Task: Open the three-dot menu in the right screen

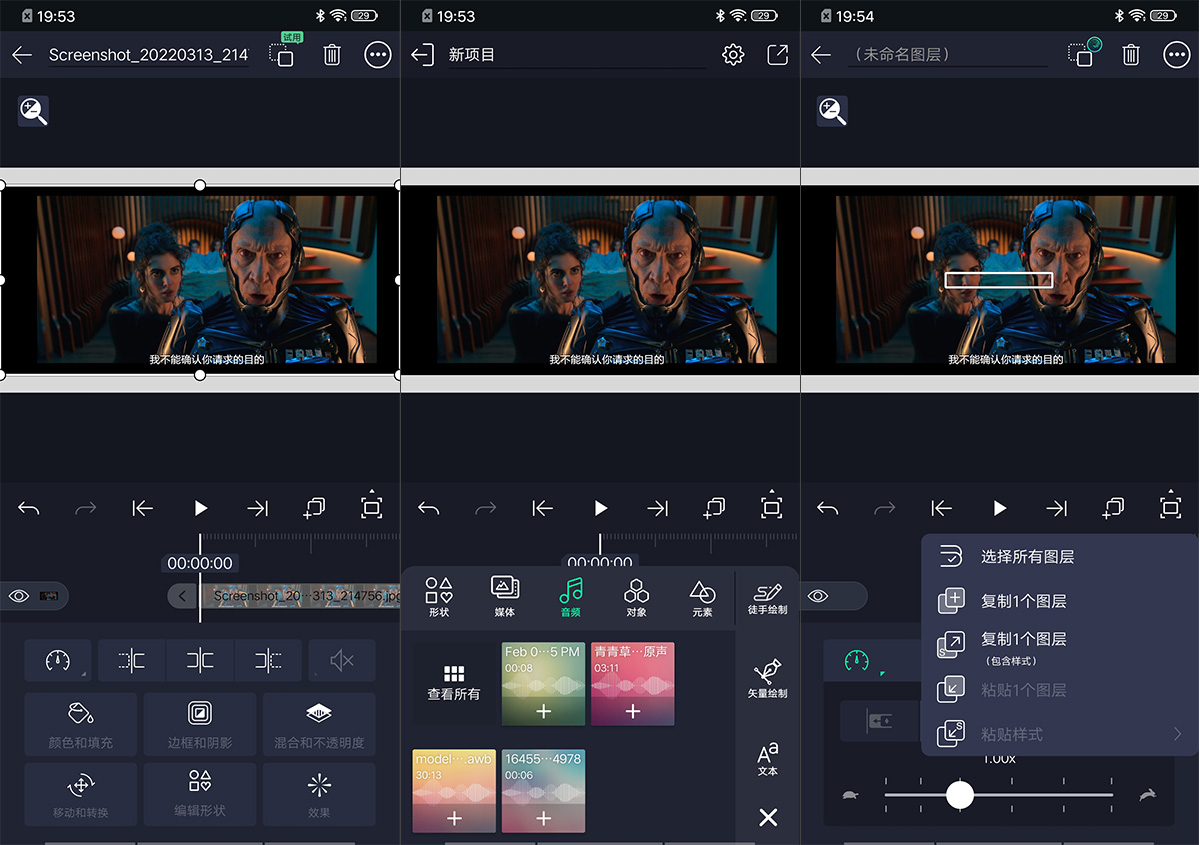Action: pyautogui.click(x=1177, y=55)
